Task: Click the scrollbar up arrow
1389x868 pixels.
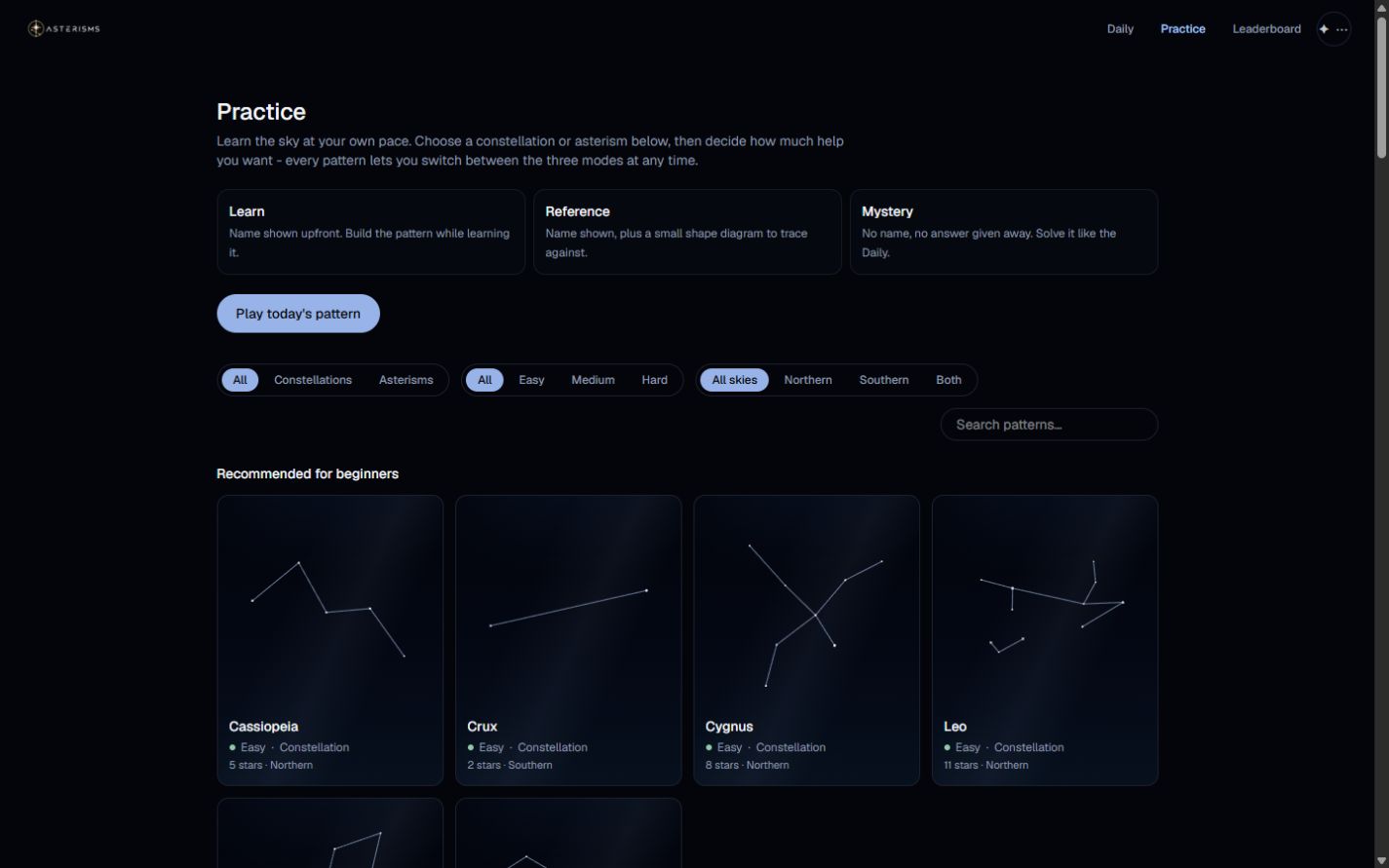Action: pyautogui.click(x=1381, y=8)
